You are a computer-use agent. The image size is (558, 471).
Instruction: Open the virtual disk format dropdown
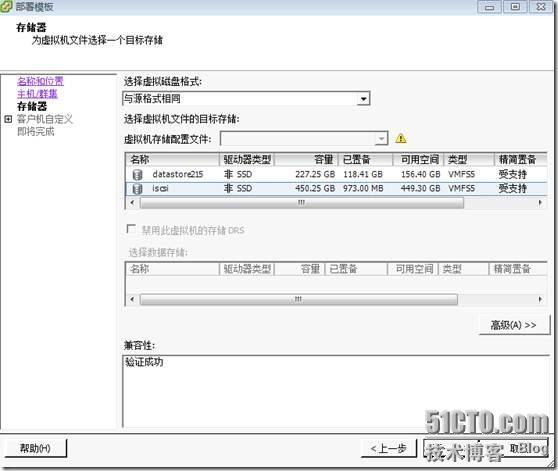pyautogui.click(x=363, y=99)
